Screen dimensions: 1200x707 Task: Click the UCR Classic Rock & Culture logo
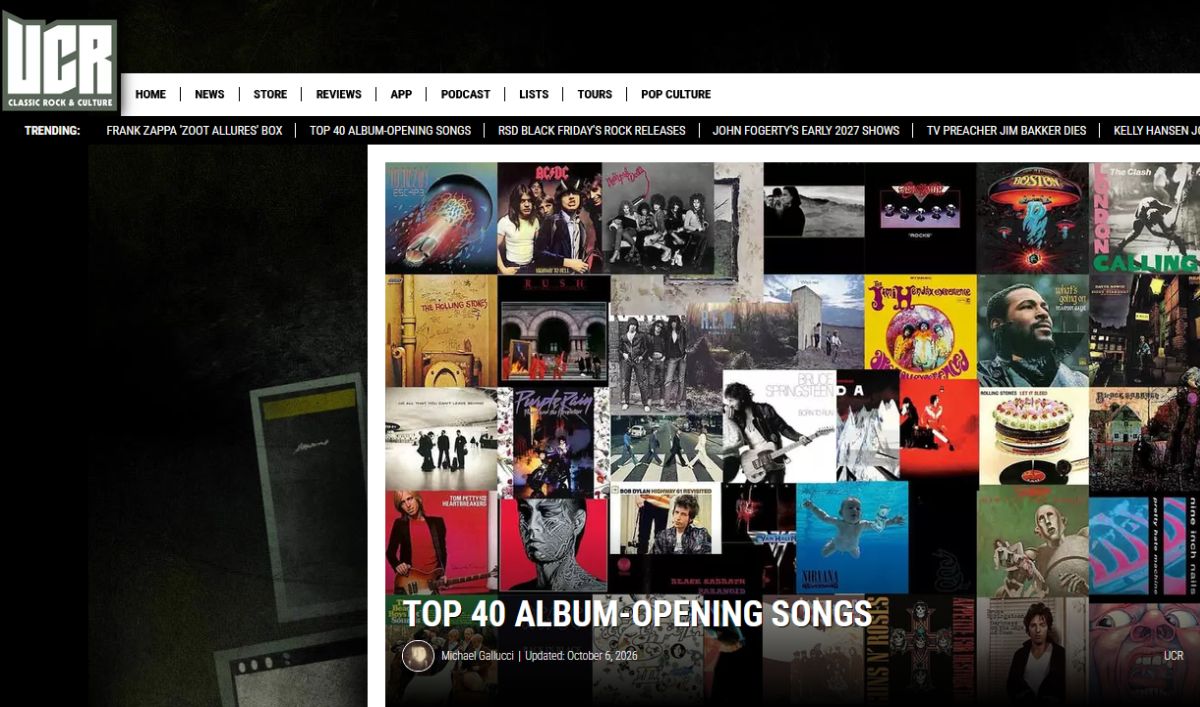tap(59, 63)
